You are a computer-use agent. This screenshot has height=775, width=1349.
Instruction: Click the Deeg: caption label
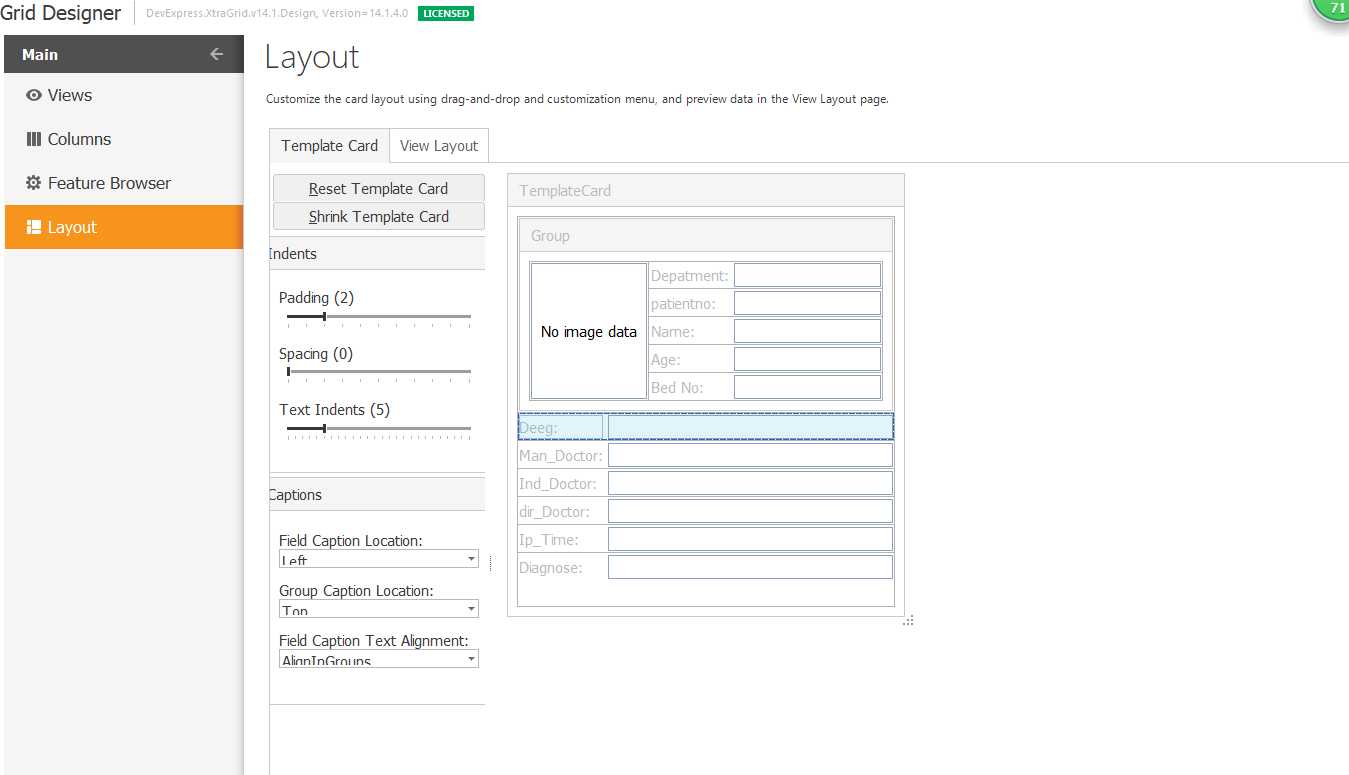click(x=538, y=428)
